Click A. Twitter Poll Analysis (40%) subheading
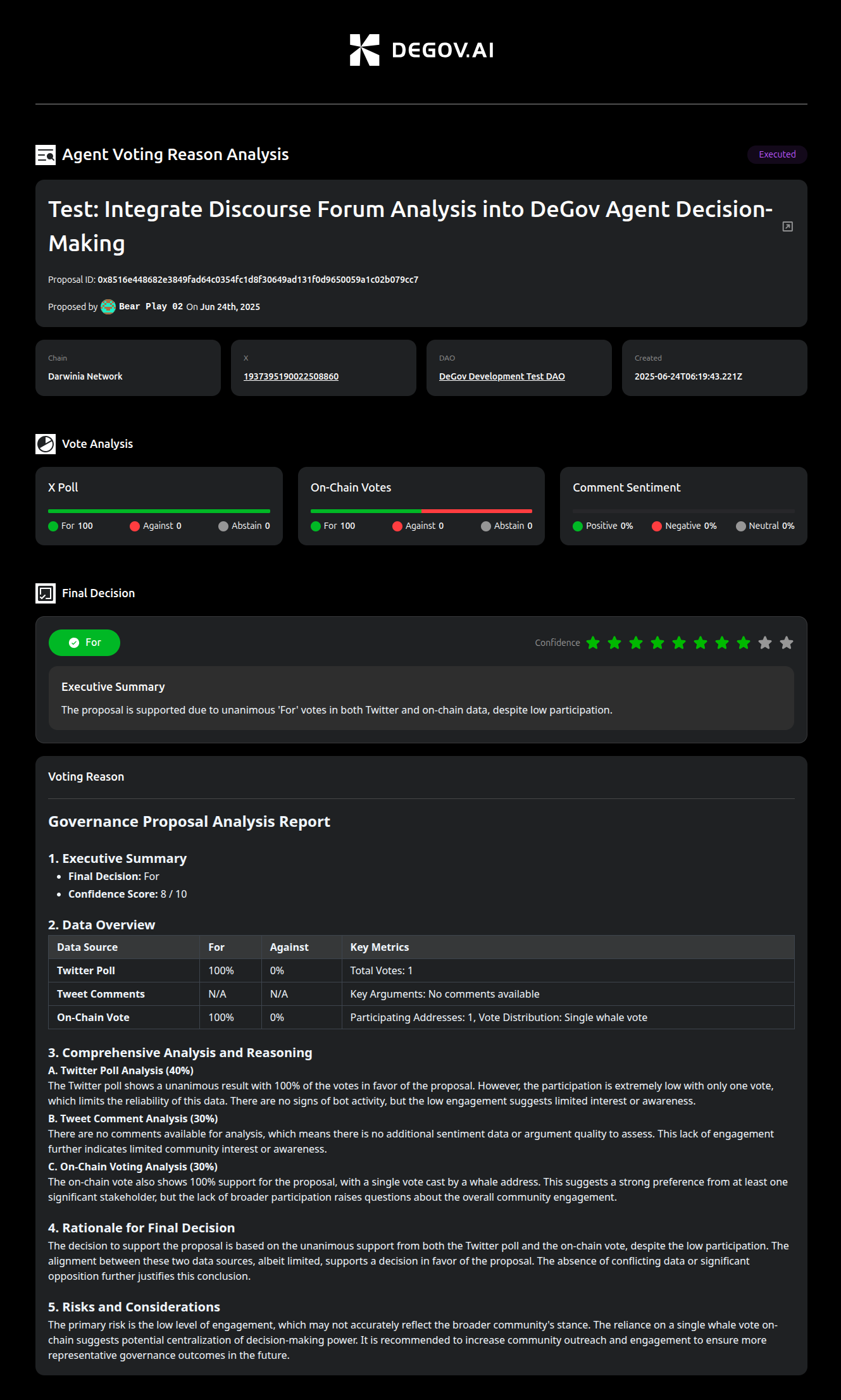The image size is (841, 1400). tap(121, 1070)
